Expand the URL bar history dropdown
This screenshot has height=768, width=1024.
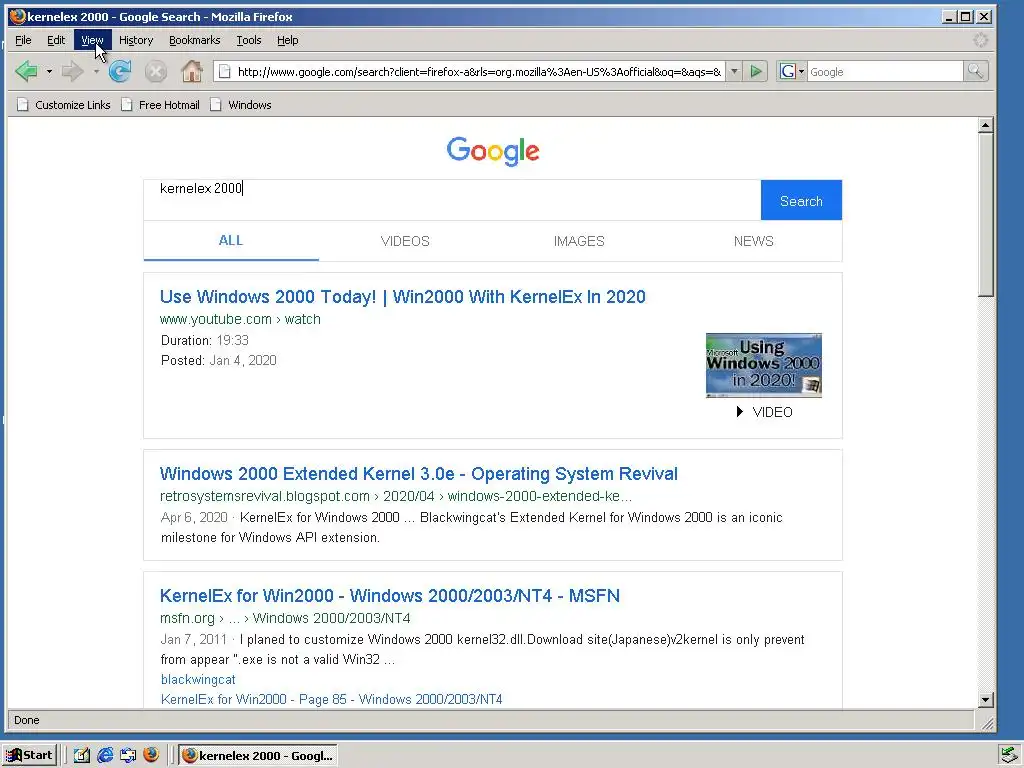(x=734, y=71)
